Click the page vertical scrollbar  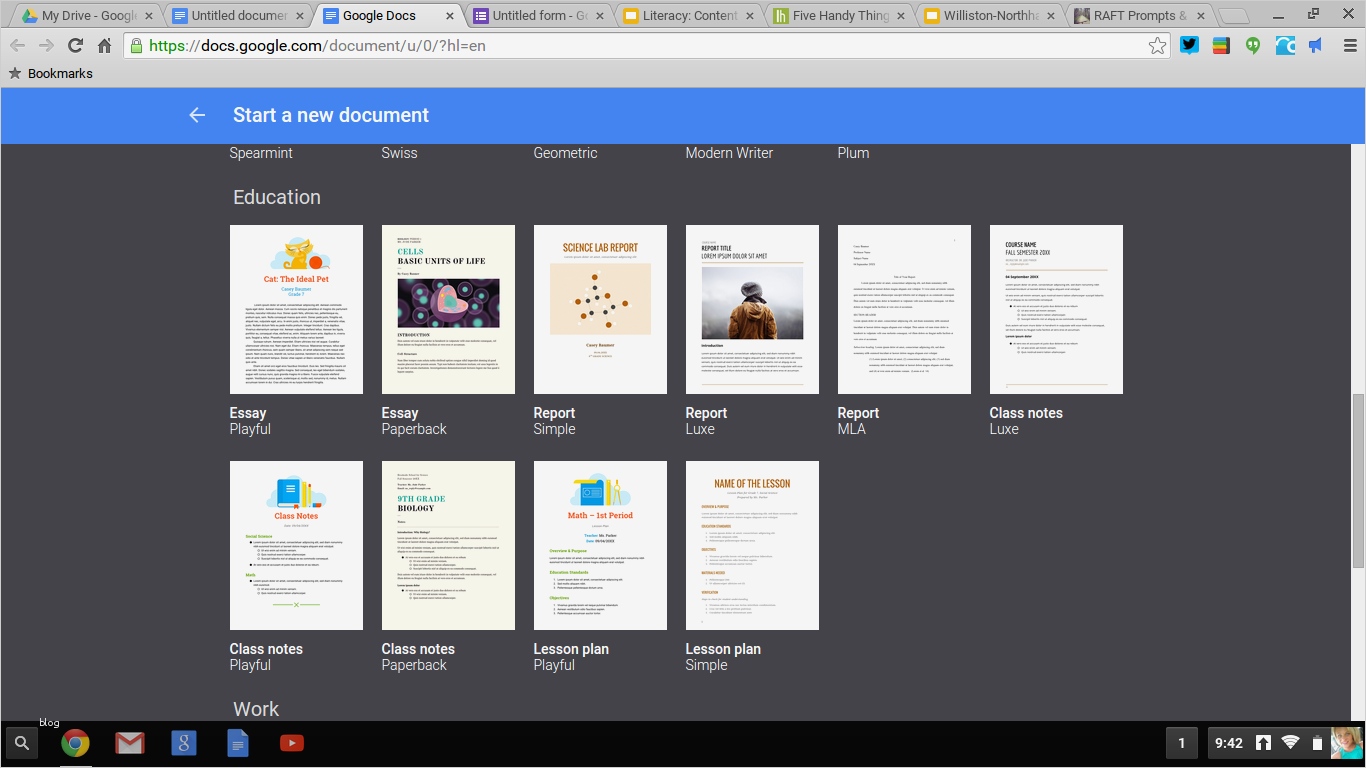[x=1357, y=480]
